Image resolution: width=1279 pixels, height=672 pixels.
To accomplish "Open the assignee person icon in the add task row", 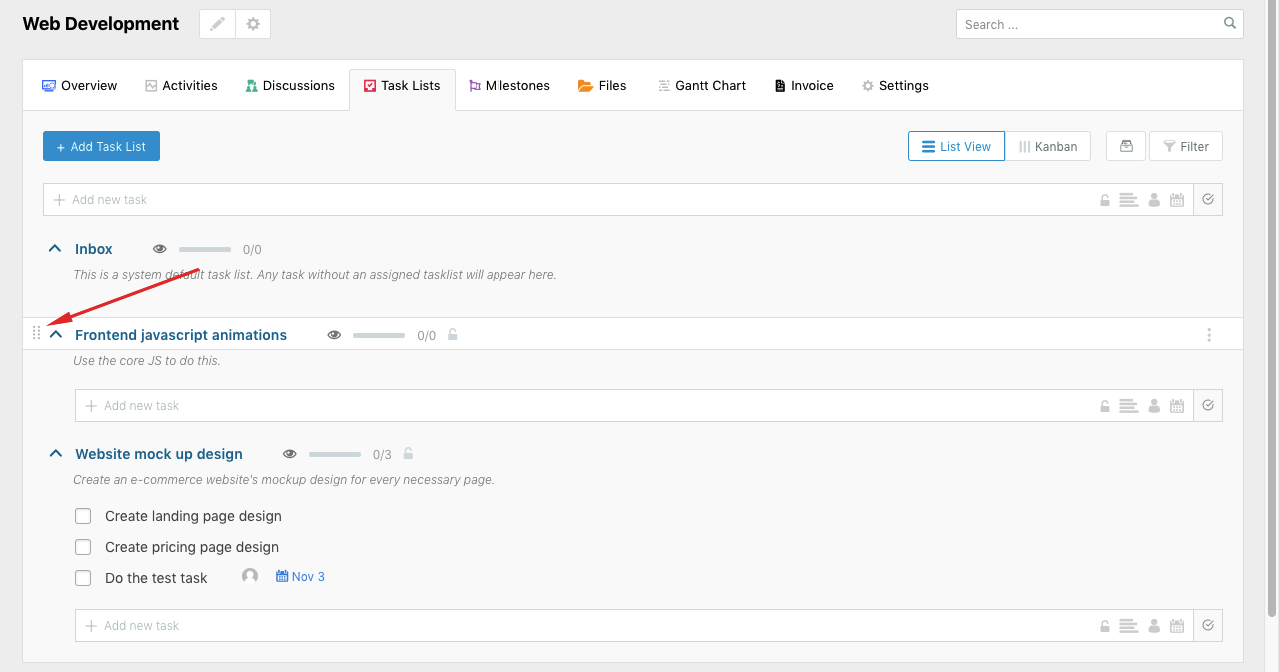I will pos(1153,199).
